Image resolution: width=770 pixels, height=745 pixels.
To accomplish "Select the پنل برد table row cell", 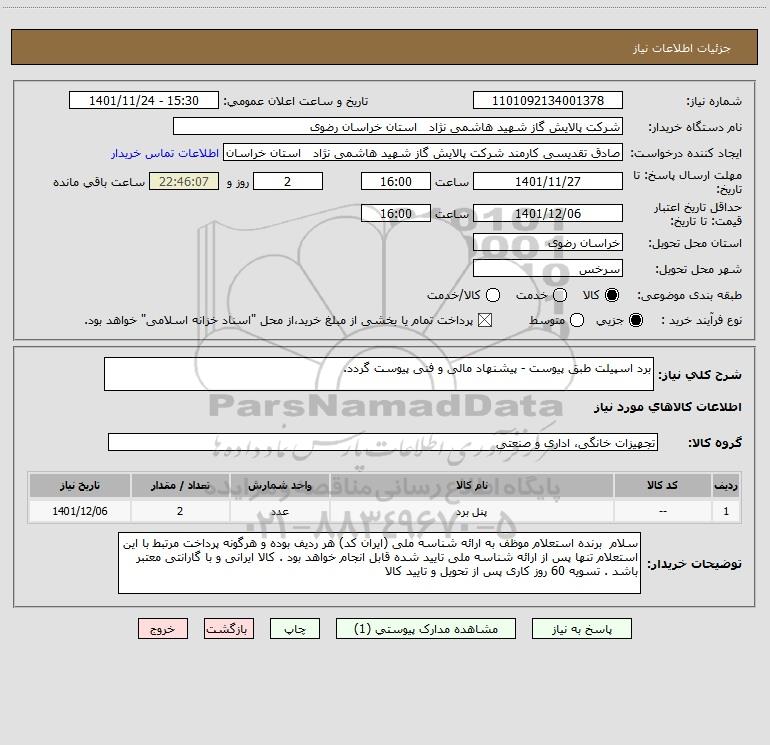I will [471, 511].
